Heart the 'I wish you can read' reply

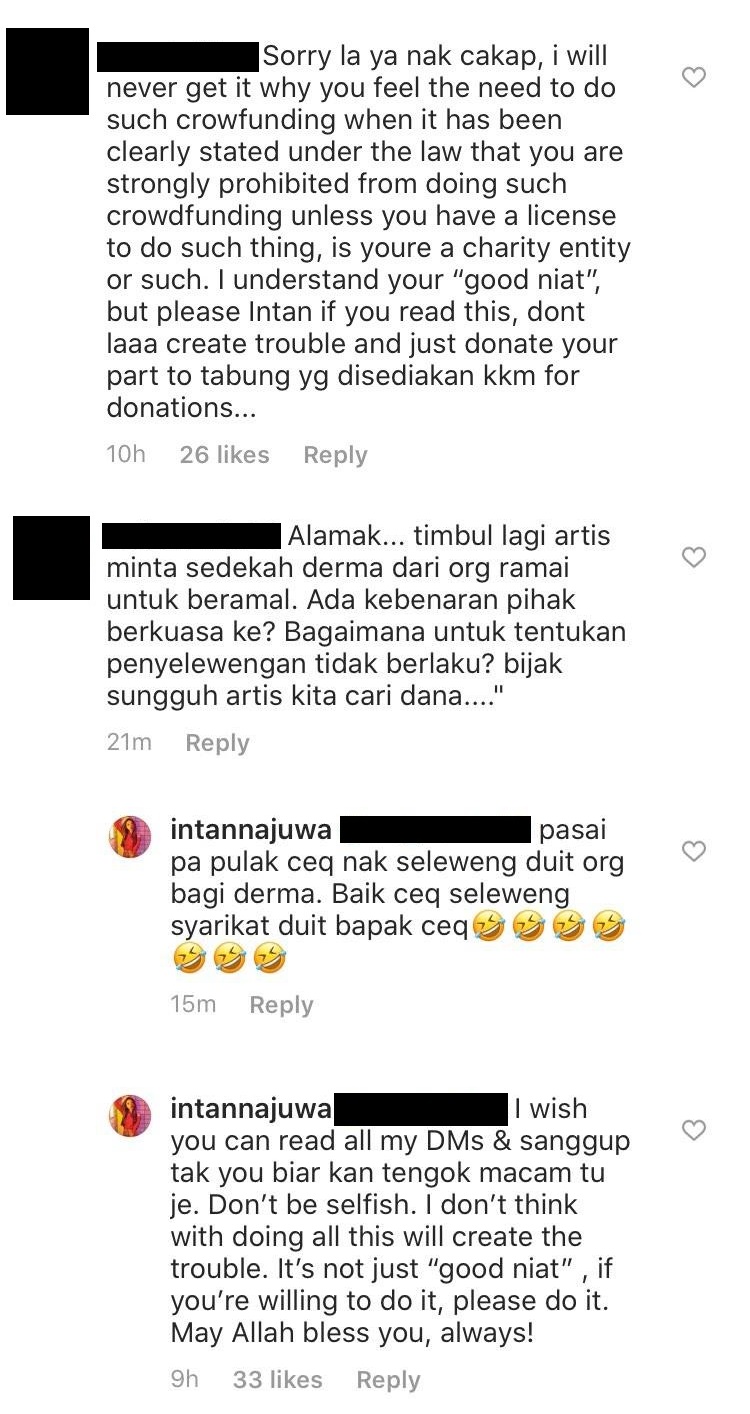coord(693,1130)
